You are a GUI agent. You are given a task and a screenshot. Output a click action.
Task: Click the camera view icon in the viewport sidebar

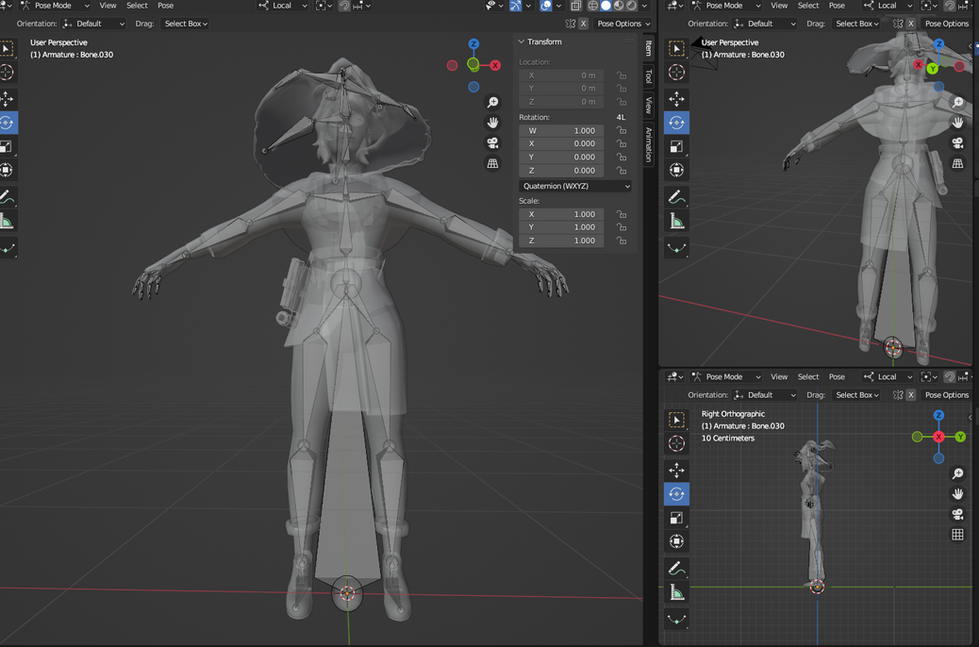click(x=492, y=142)
